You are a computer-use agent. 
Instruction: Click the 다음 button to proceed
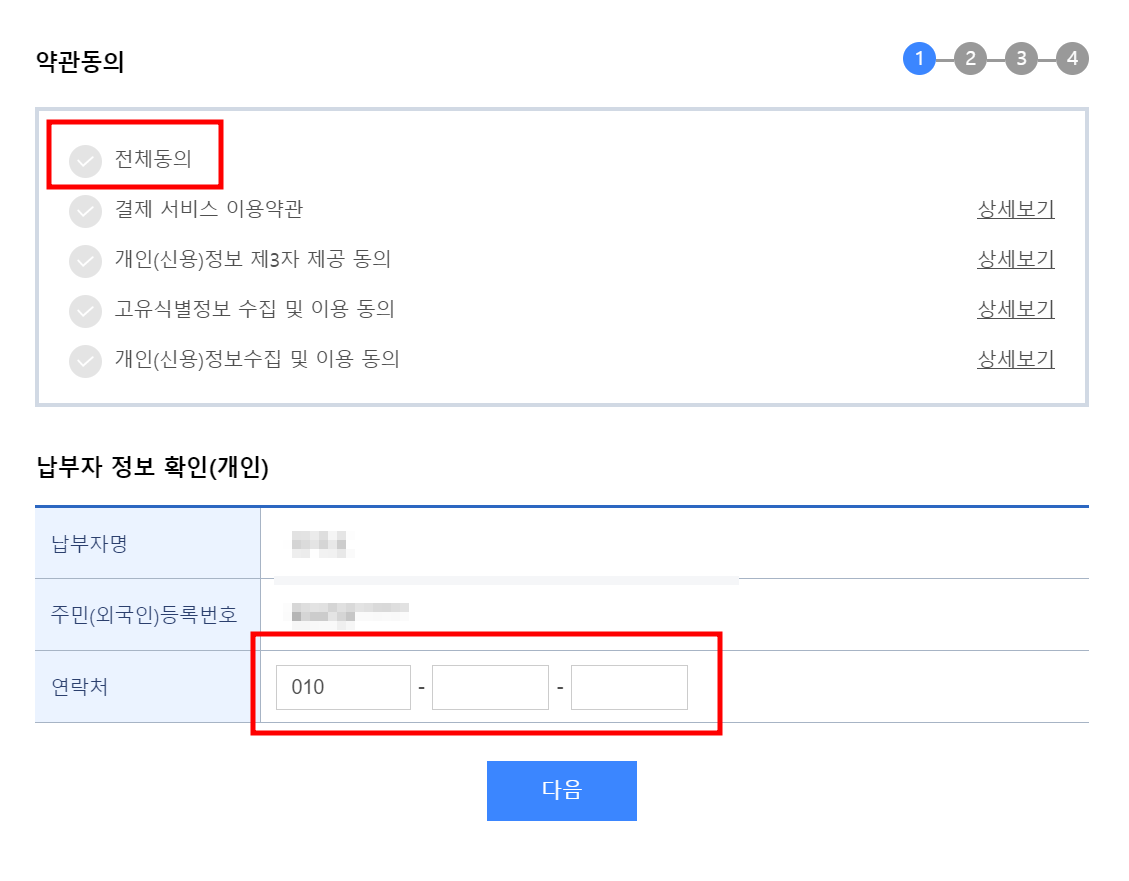(561, 790)
